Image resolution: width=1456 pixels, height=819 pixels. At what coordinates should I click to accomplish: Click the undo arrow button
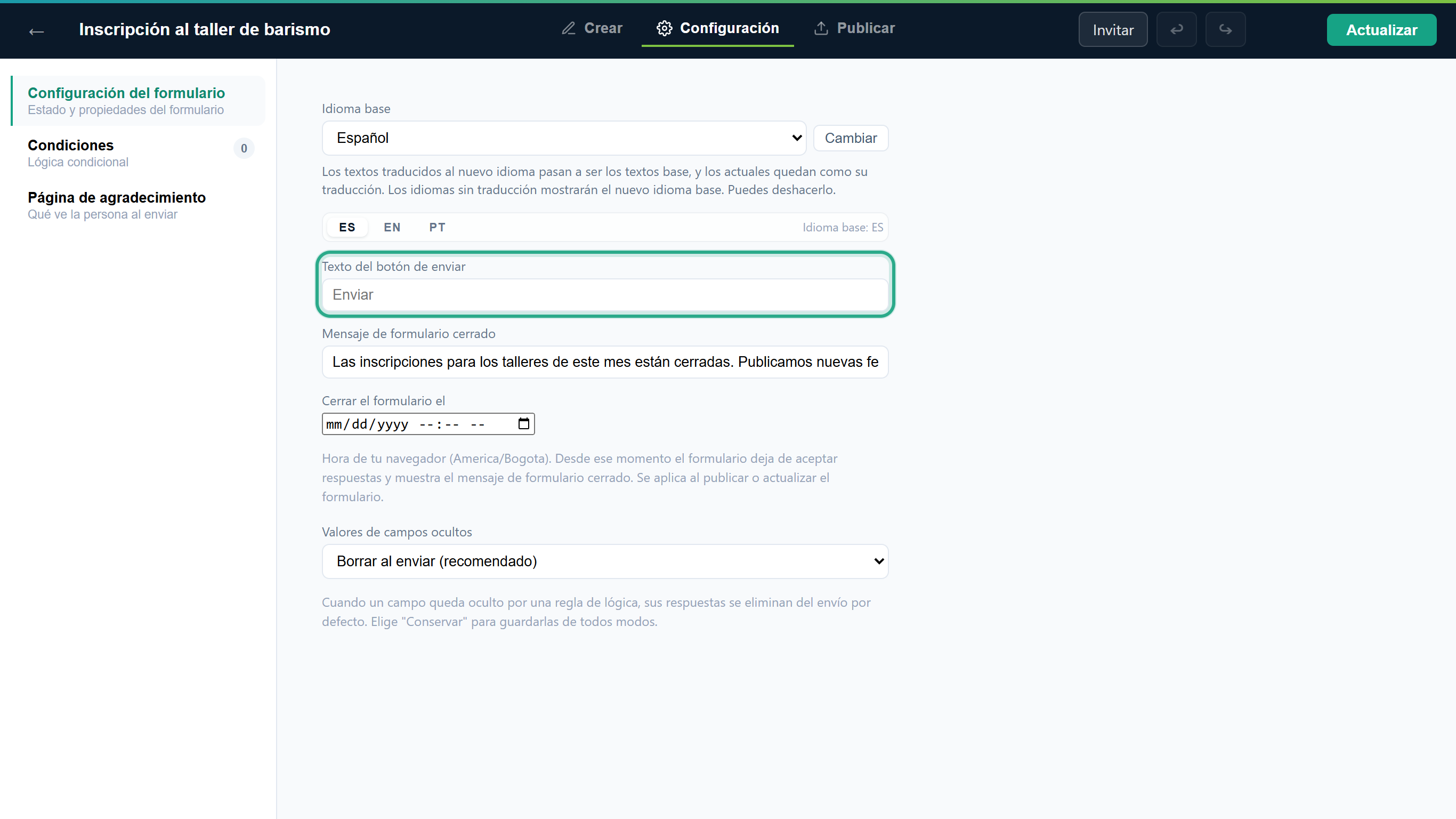pyautogui.click(x=1176, y=29)
